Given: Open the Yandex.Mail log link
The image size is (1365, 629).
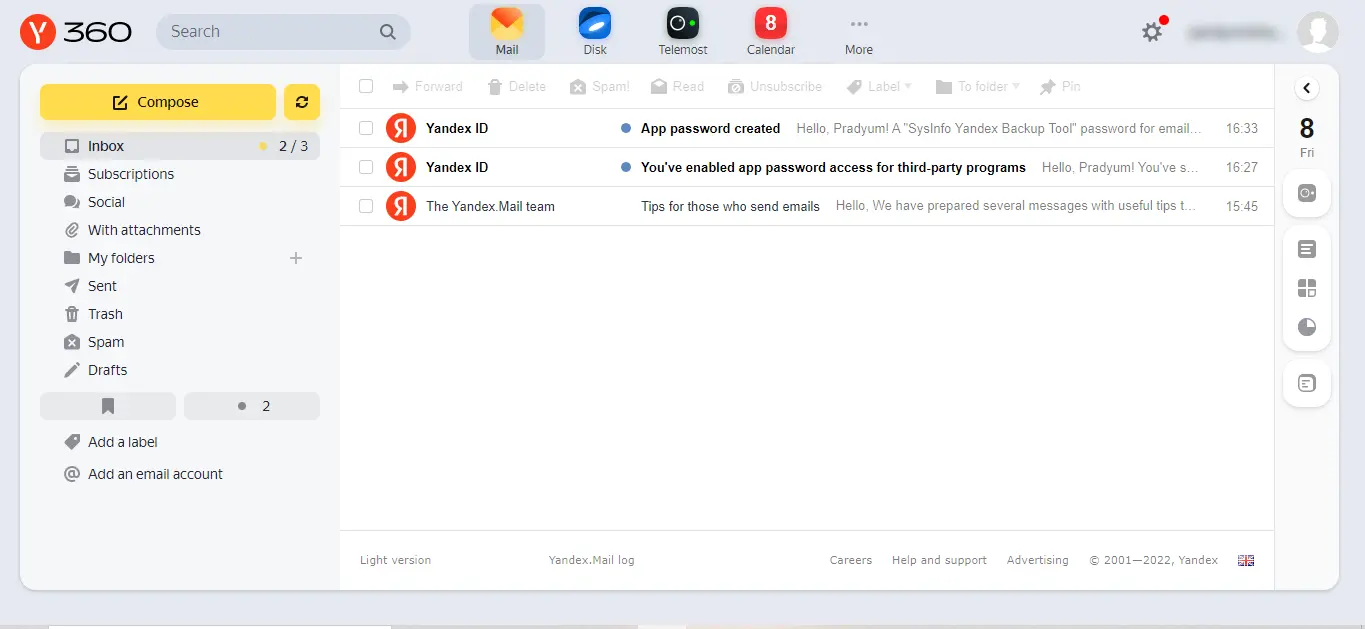Looking at the screenshot, I should tap(591, 560).
